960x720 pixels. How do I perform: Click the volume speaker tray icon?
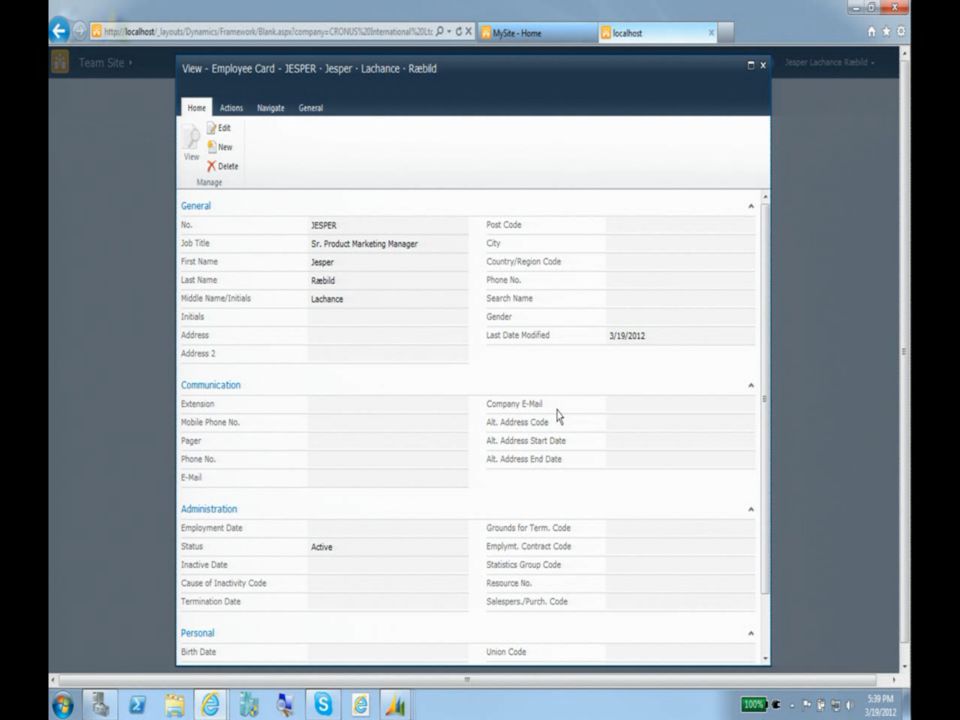pyautogui.click(x=850, y=705)
